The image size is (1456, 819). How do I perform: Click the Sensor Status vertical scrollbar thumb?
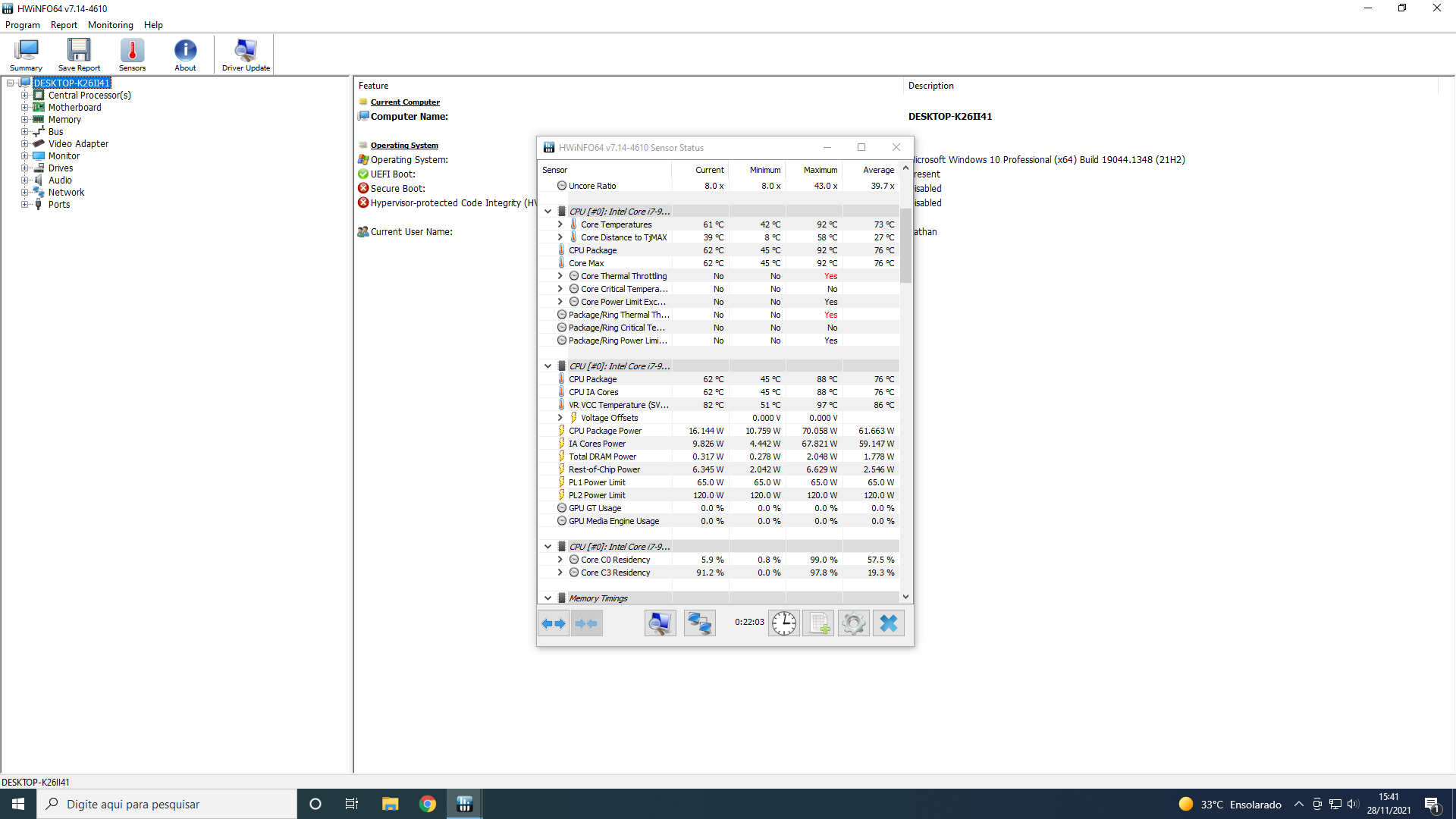coord(905,244)
